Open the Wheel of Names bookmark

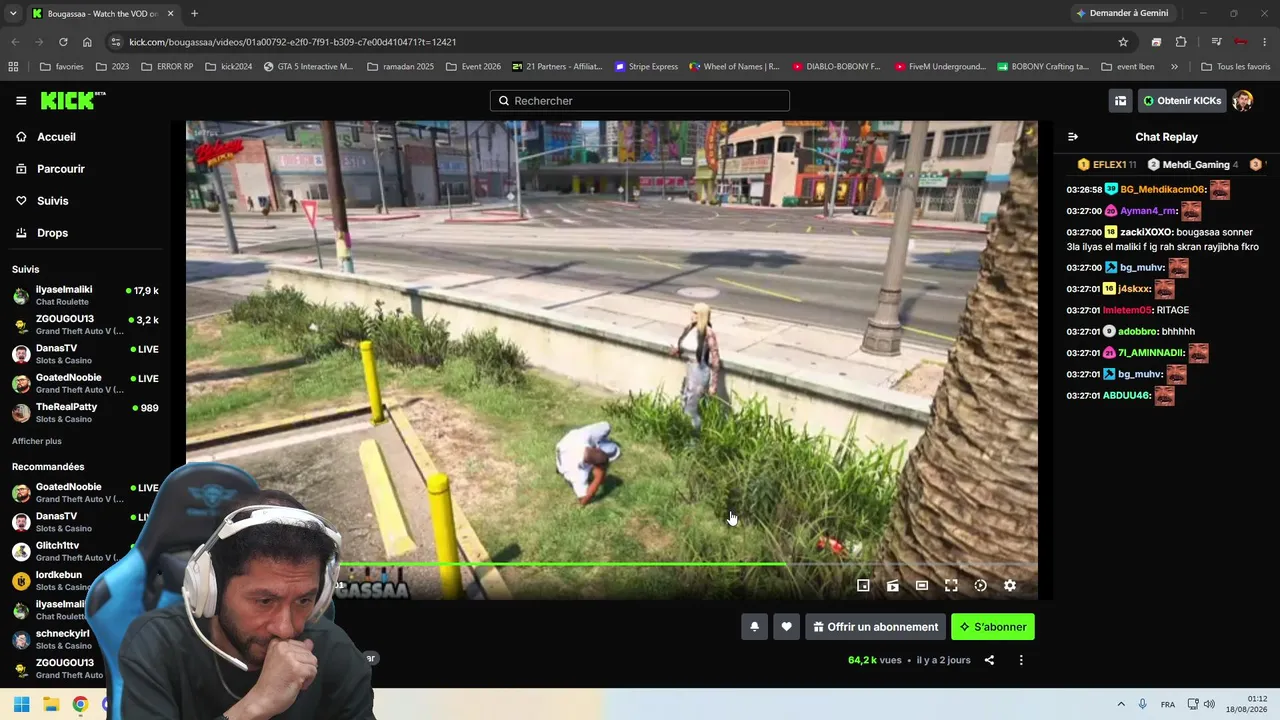pyautogui.click(x=733, y=67)
